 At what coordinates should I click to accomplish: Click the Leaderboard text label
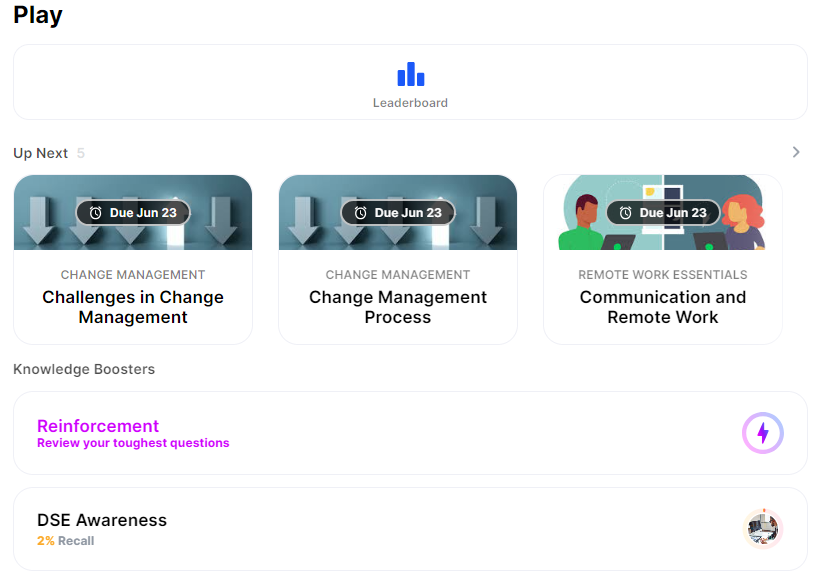point(410,103)
